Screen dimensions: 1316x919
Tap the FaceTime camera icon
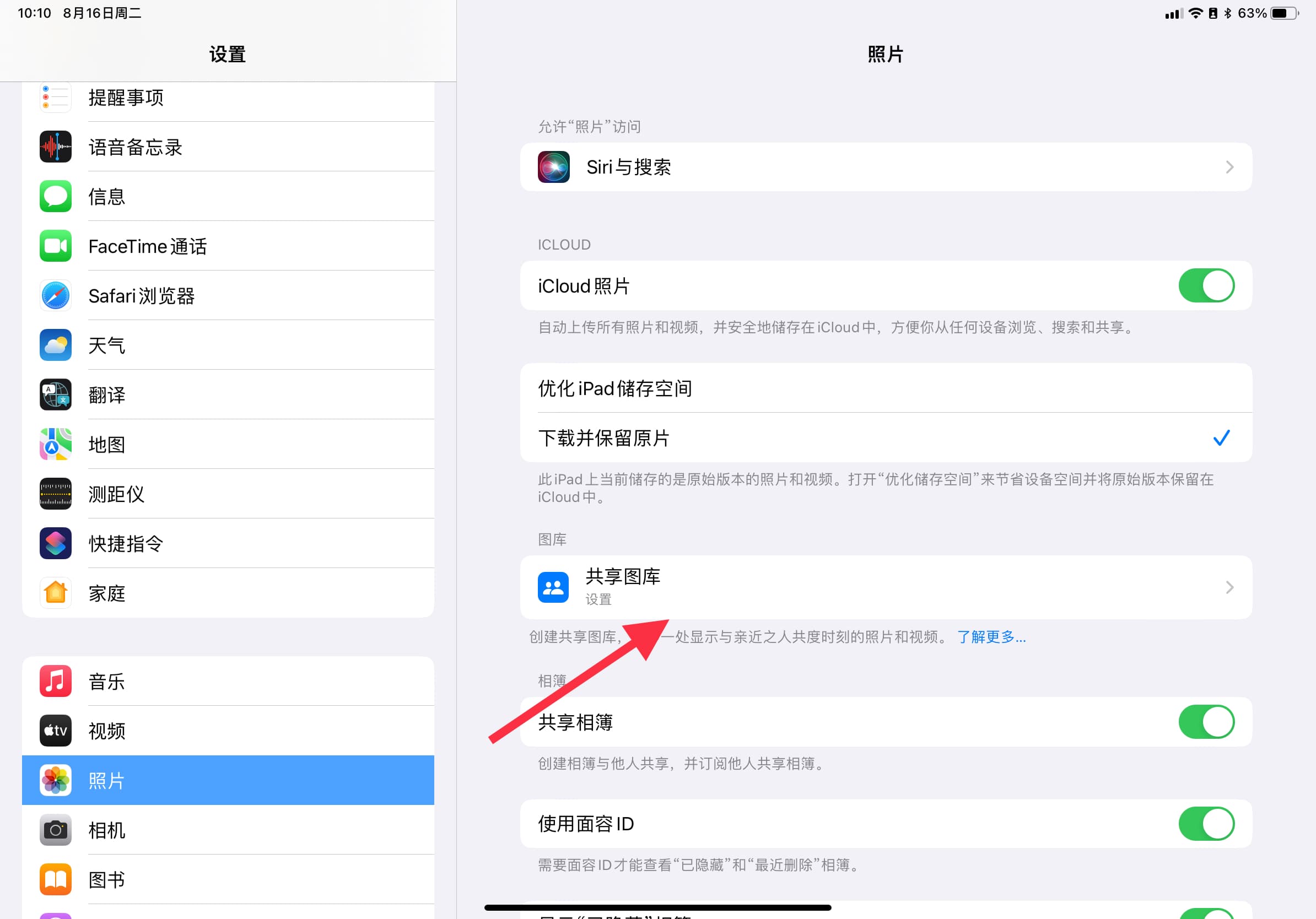pos(56,246)
